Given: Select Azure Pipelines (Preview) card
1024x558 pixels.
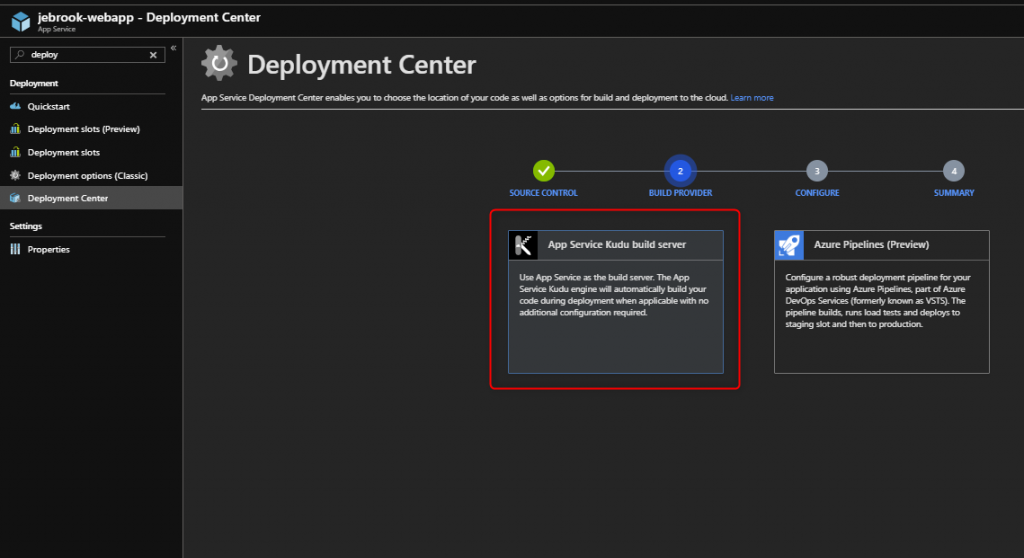Looking at the screenshot, I should (882, 302).
